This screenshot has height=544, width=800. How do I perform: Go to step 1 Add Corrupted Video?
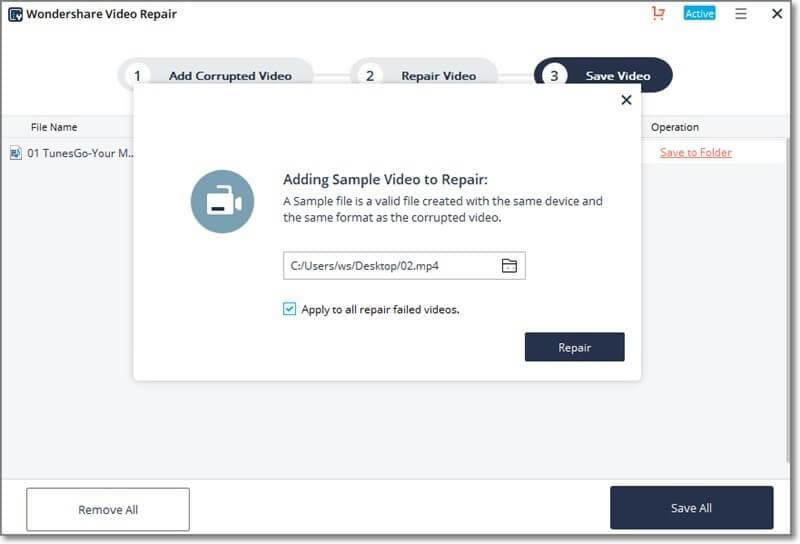[216, 75]
